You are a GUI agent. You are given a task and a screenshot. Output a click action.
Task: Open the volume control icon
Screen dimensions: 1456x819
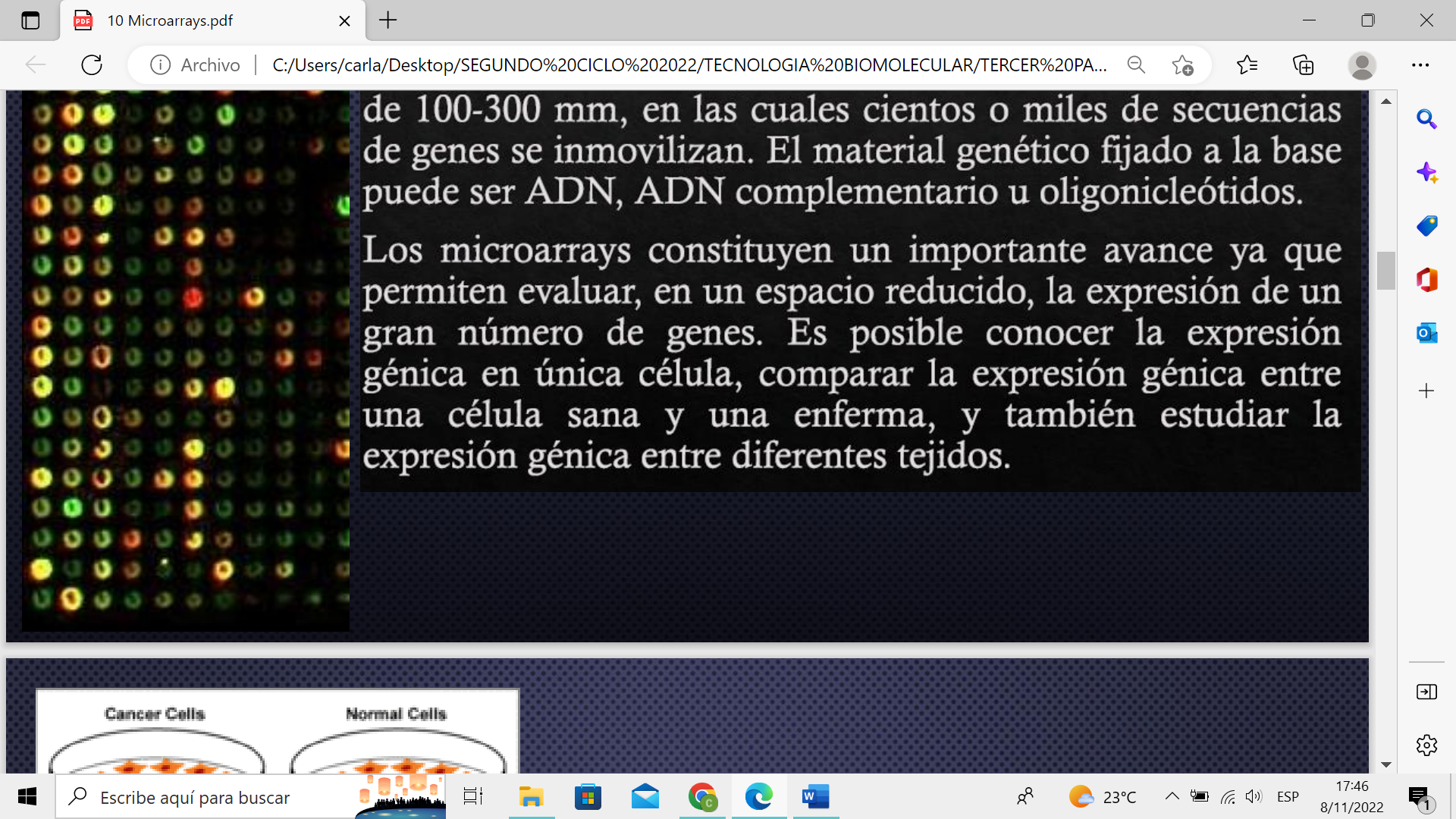click(1254, 796)
